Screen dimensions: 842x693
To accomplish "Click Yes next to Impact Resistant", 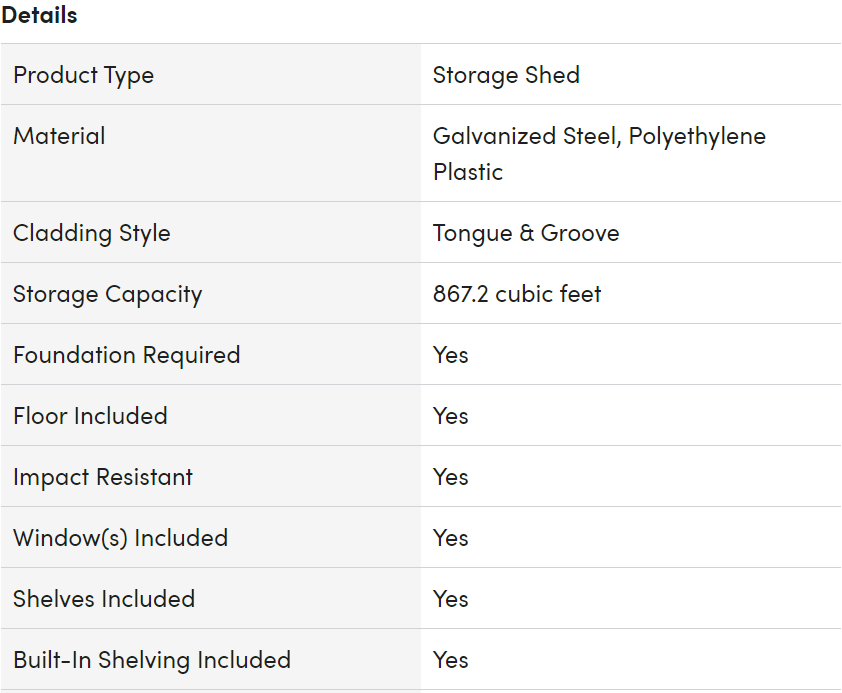I will coord(451,477).
